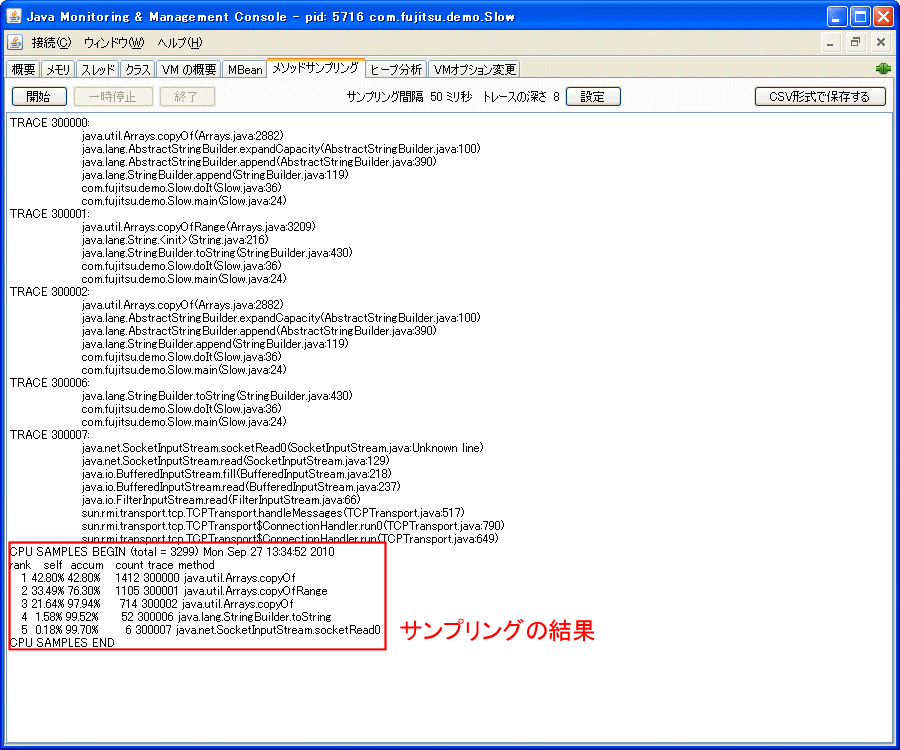This screenshot has width=900, height=750.
Task: Open the ヘルプ(H) menu
Action: tap(180, 43)
